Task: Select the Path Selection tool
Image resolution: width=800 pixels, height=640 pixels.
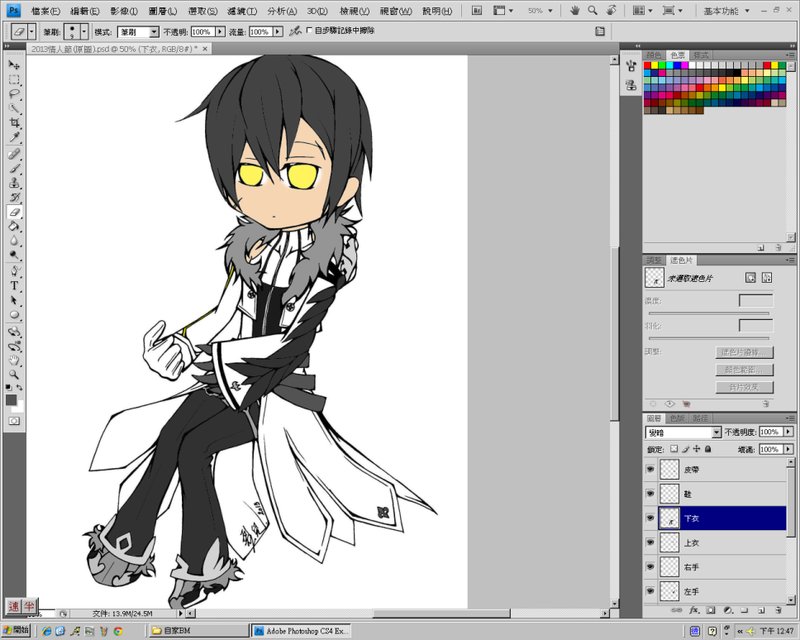Action: [14, 300]
